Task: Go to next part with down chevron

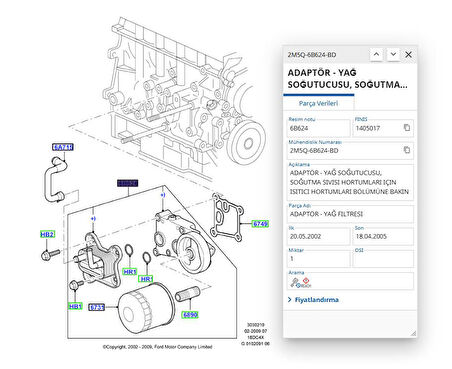Action: (x=393, y=54)
